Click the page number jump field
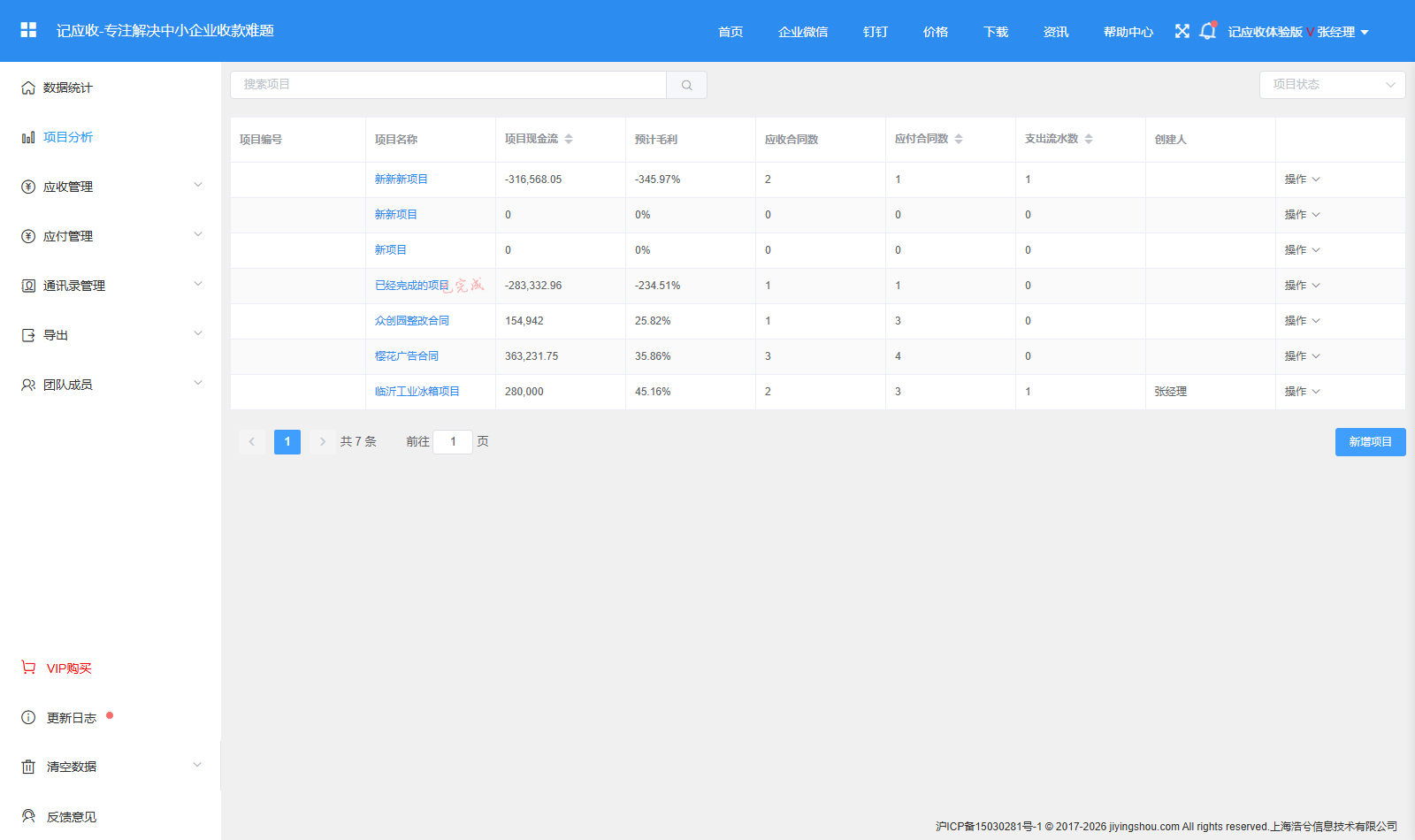 [453, 442]
